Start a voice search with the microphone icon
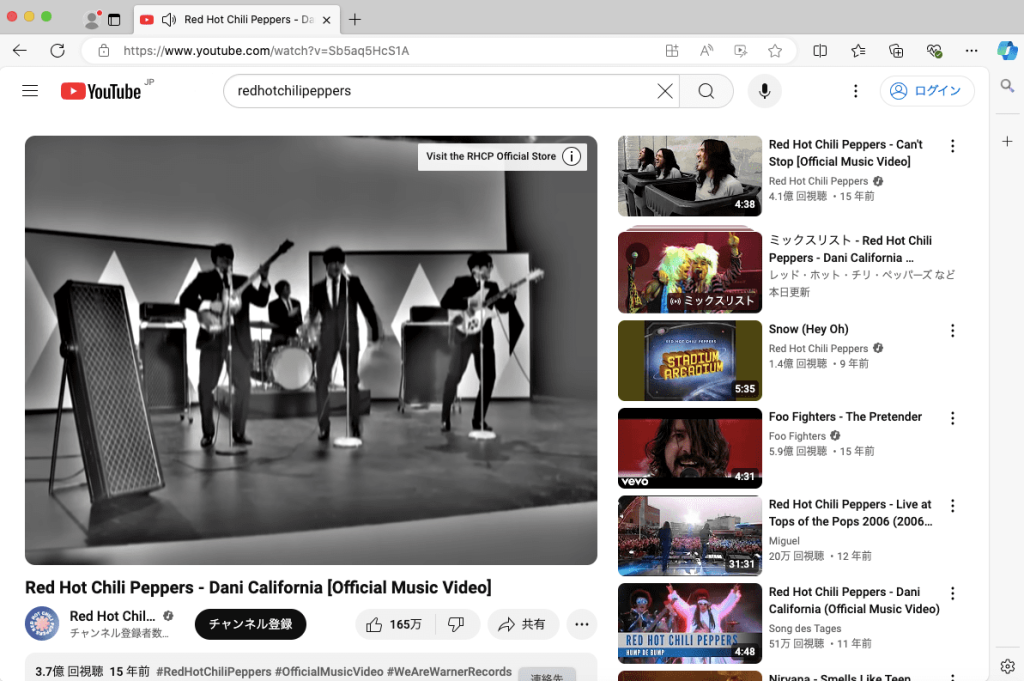Viewport: 1024px width, 681px height. coord(764,90)
